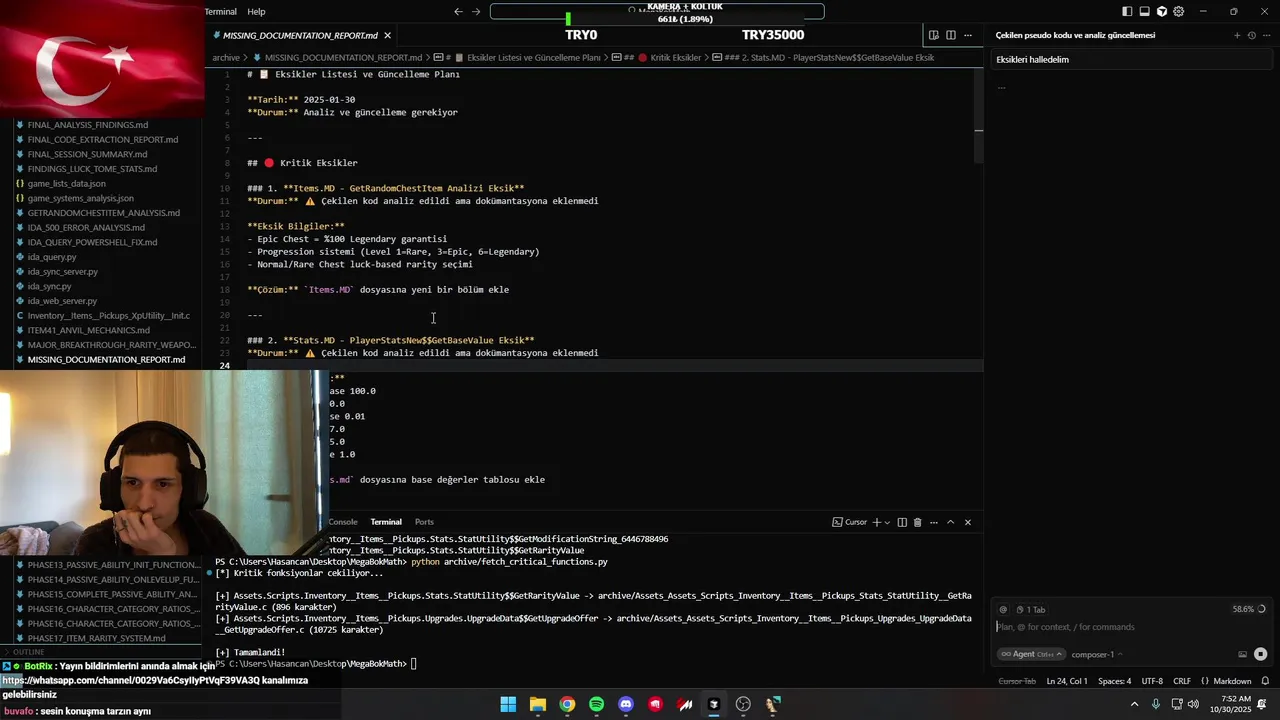The image size is (1280, 720).
Task: Stop the running agent generation
Action: pyautogui.click(x=1260, y=654)
